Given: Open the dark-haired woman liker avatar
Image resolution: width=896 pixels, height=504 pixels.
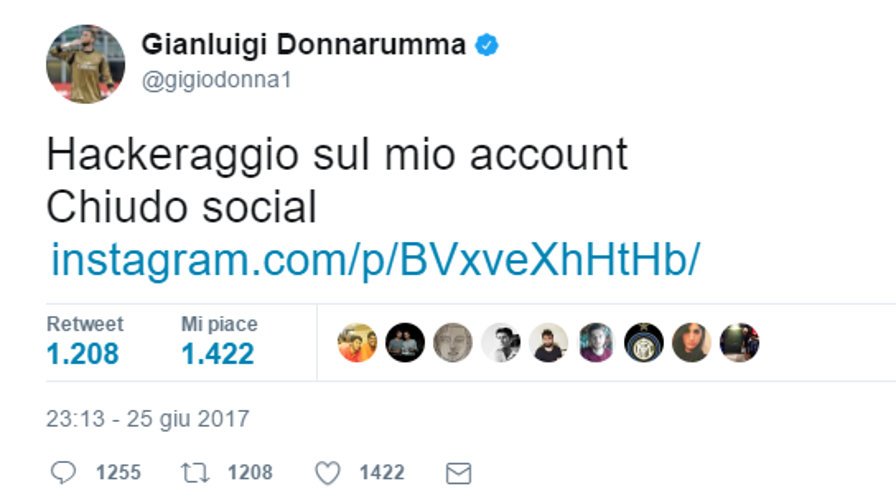Looking at the screenshot, I should [691, 343].
